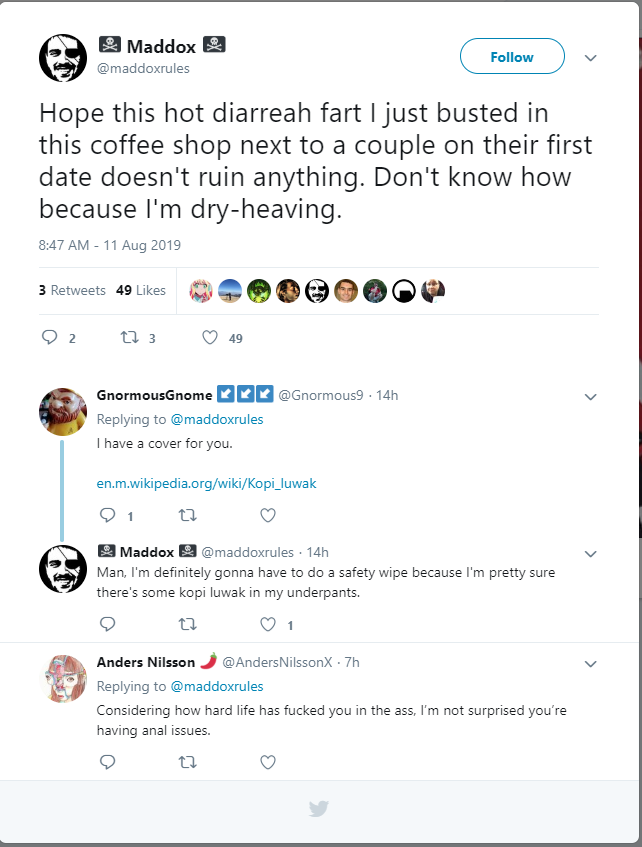Reply to Anders Nilsson's tweet
642x847 pixels.
click(x=108, y=762)
